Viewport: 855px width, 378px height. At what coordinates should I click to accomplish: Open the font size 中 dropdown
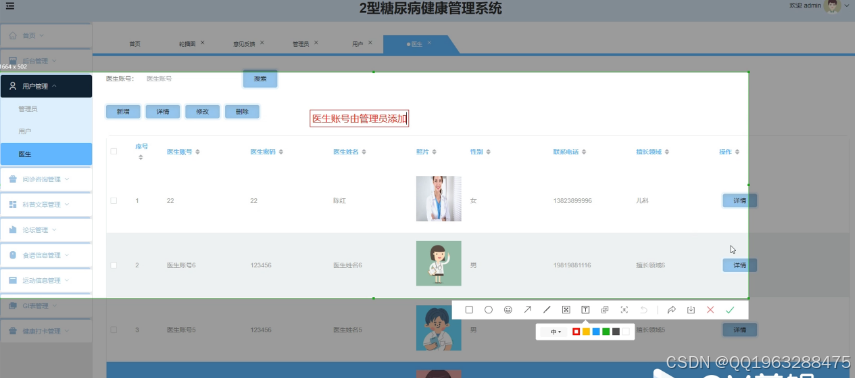(x=556, y=332)
